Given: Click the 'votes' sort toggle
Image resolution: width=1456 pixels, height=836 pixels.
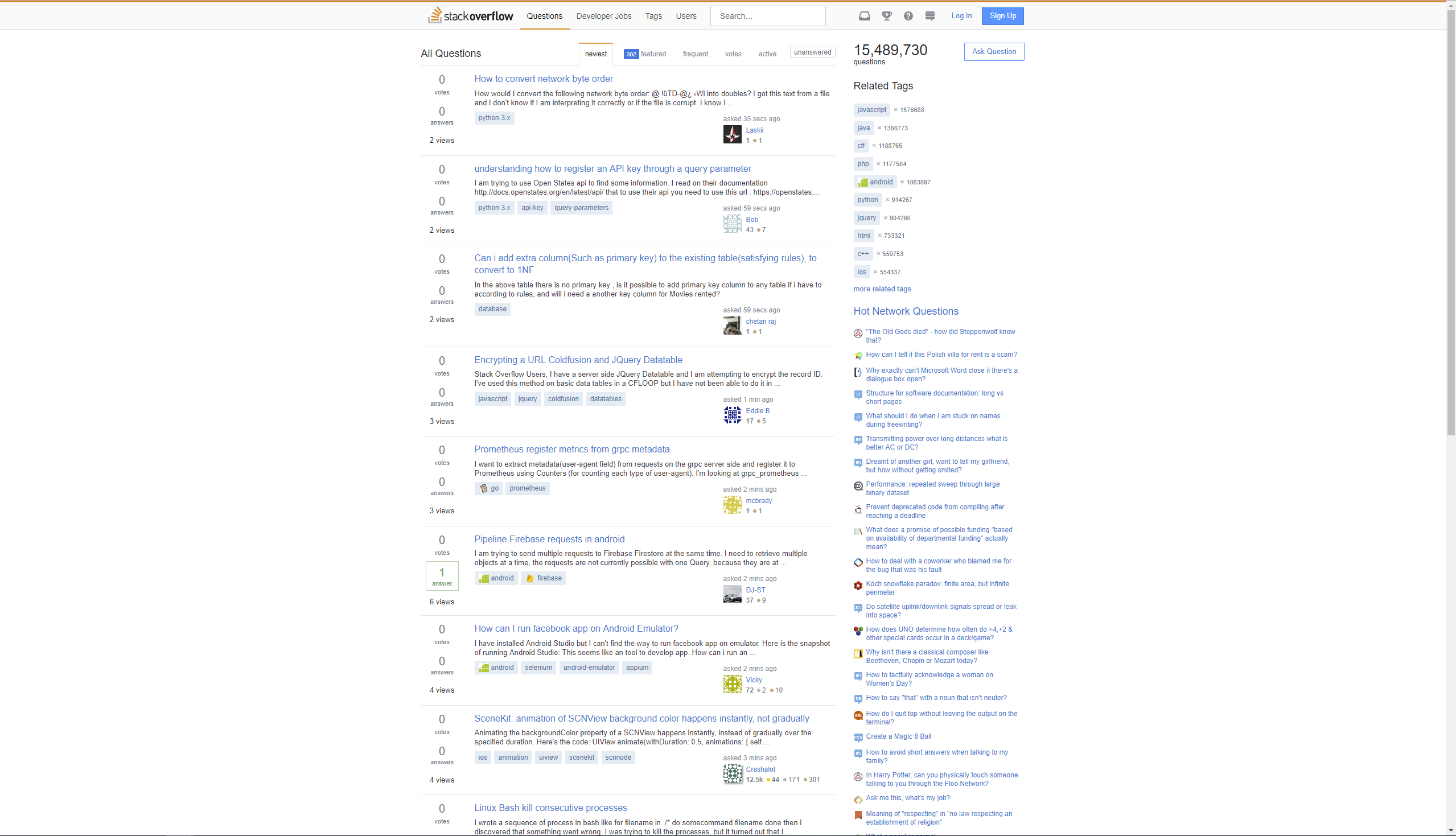Looking at the screenshot, I should point(732,54).
